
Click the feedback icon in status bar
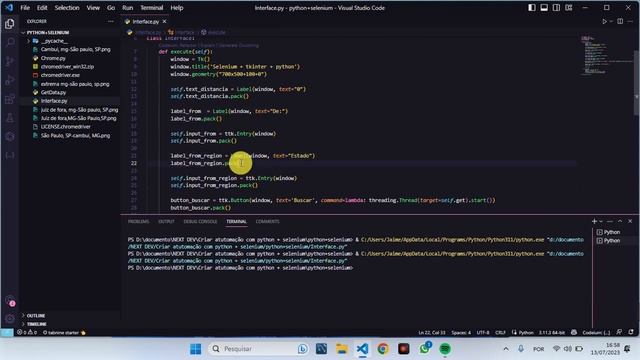click(619, 333)
